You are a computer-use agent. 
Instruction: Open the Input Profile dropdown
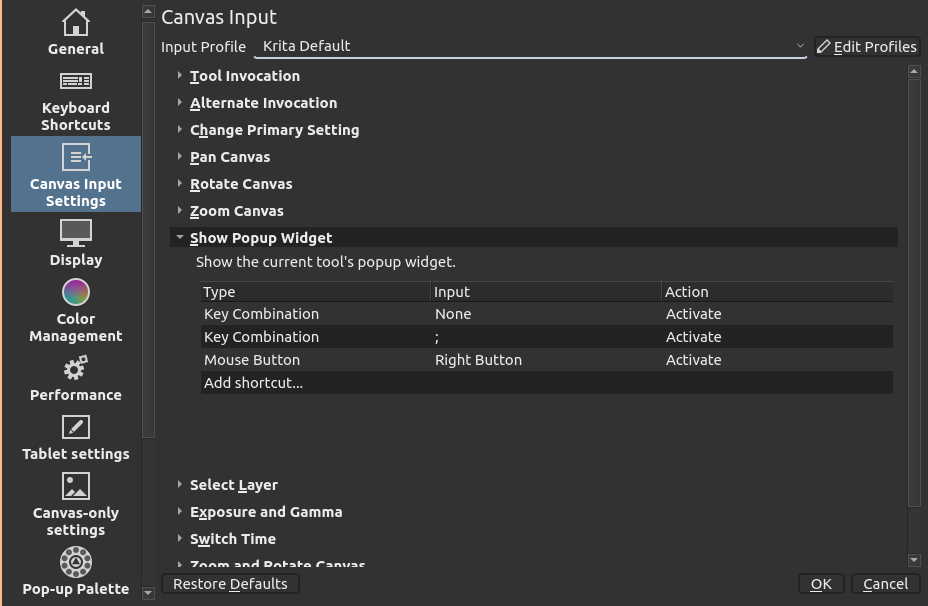531,46
